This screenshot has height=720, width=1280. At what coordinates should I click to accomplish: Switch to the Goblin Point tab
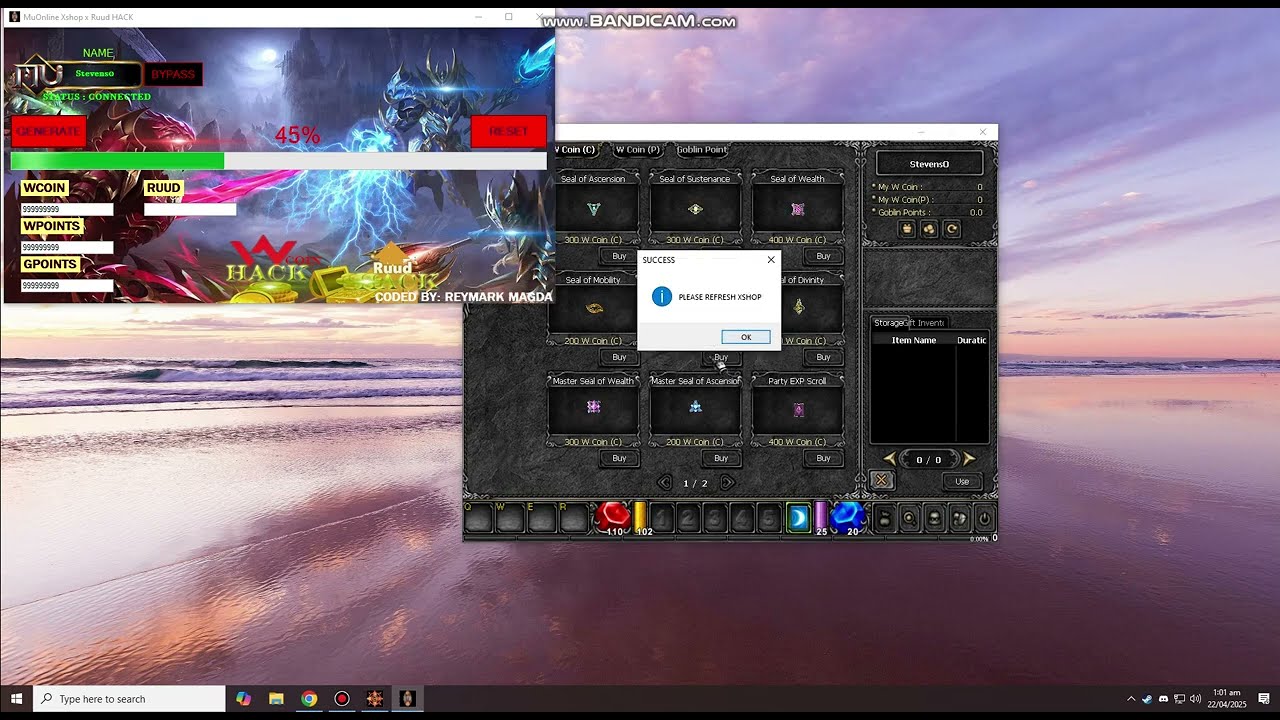point(701,150)
